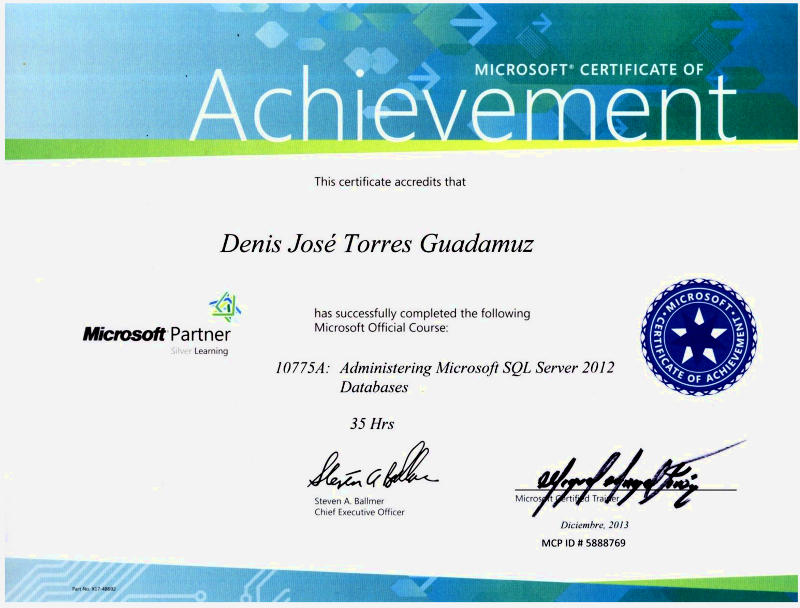Click the blue Microsoft Certificate of Achievement seal
This screenshot has width=800, height=608.
tap(699, 337)
